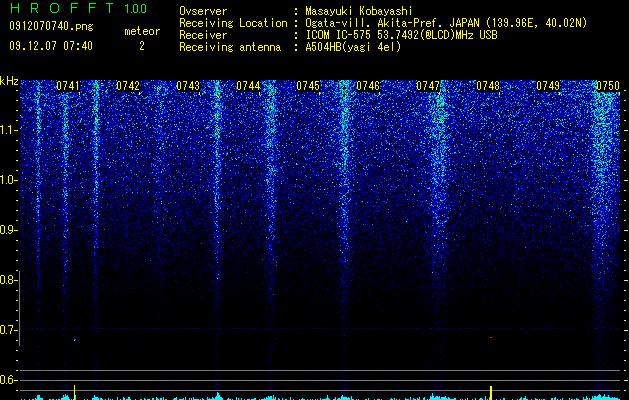Viewport: 629px width, 400px height.
Task: Click the 0748 time label
Action: pyautogui.click(x=488, y=86)
